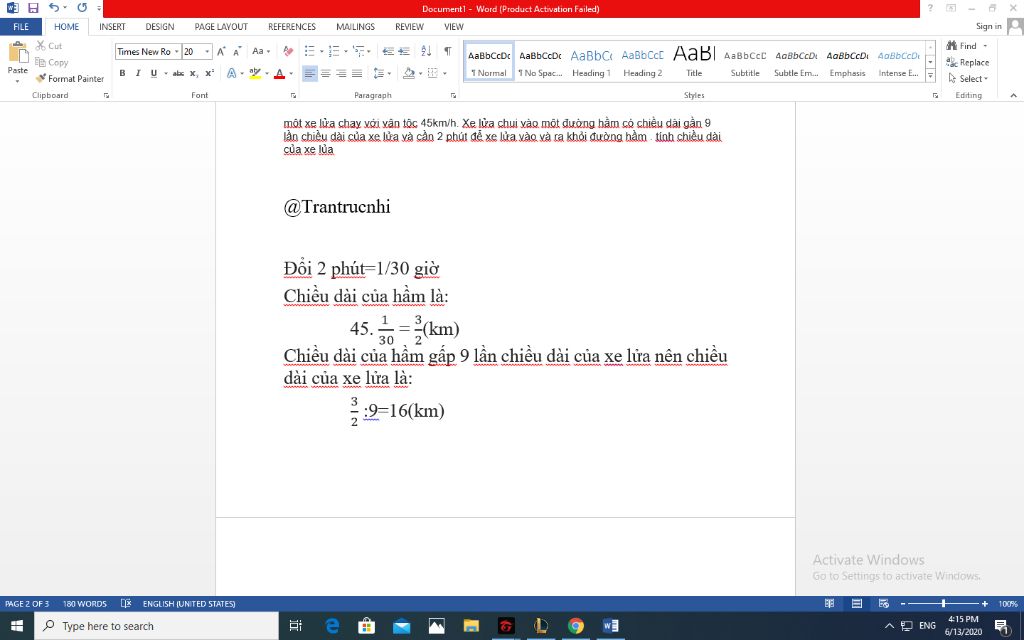Screen dimensions: 1024x640
Task: Switch to the DESIGN tab
Action: pos(159,27)
